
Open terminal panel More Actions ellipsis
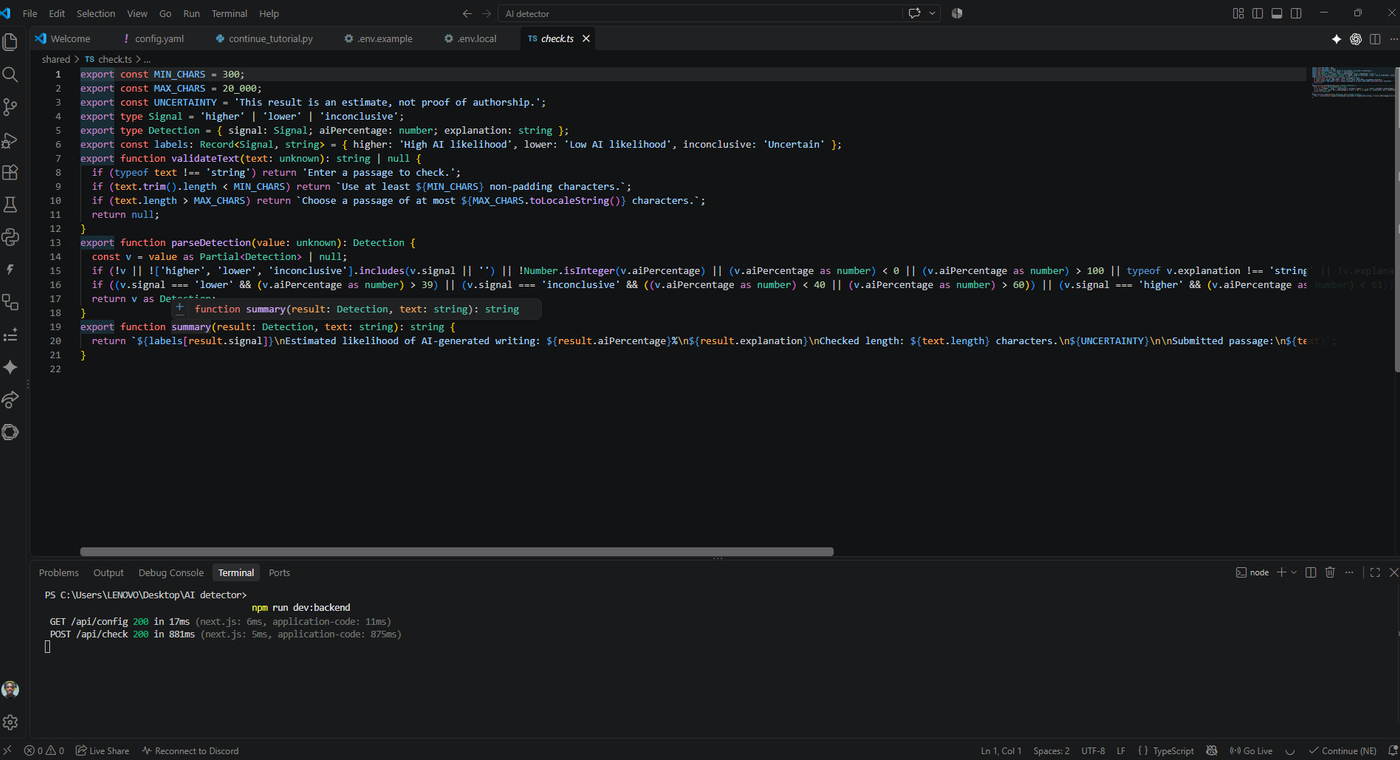click(1349, 572)
